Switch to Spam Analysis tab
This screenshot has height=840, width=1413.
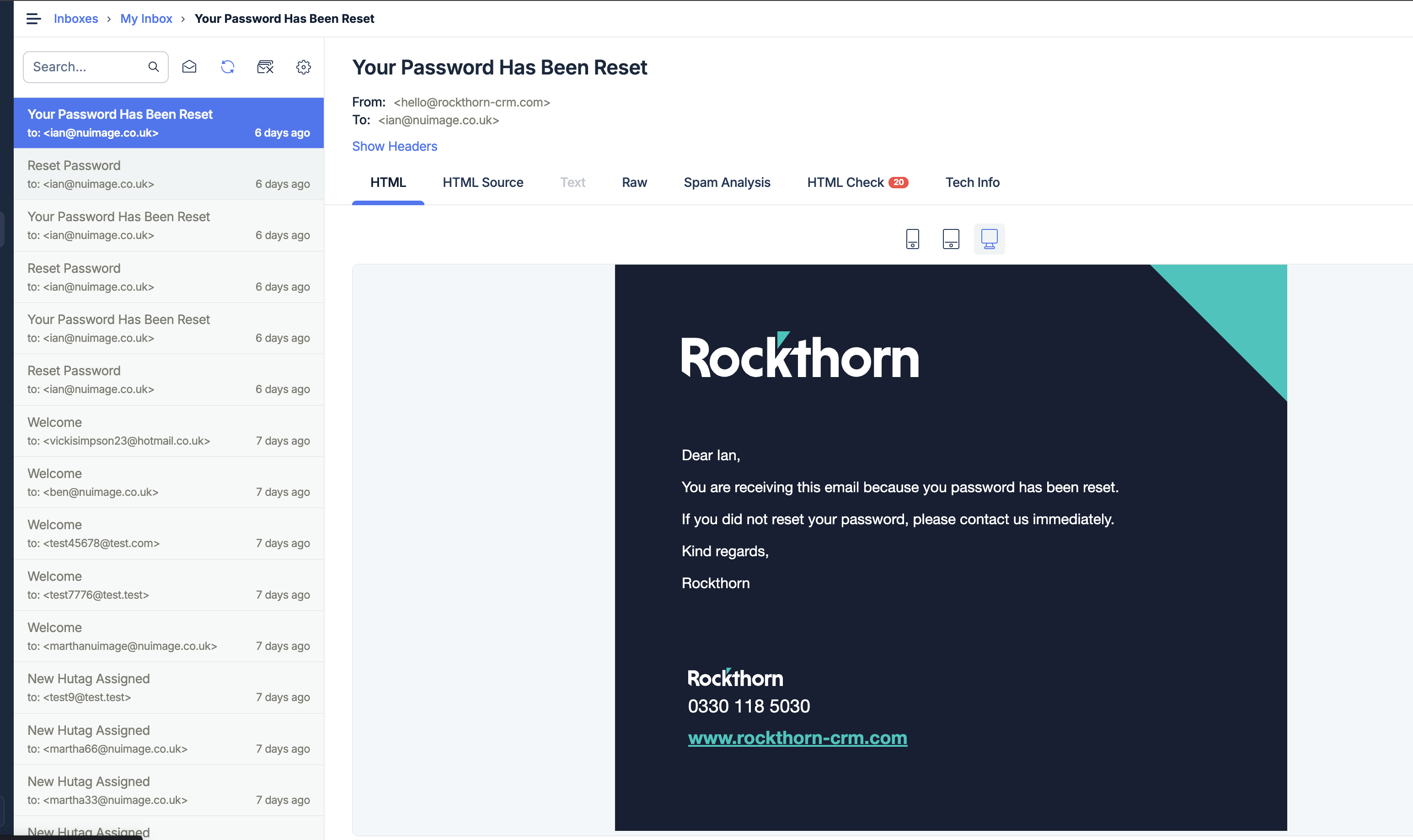(x=727, y=182)
